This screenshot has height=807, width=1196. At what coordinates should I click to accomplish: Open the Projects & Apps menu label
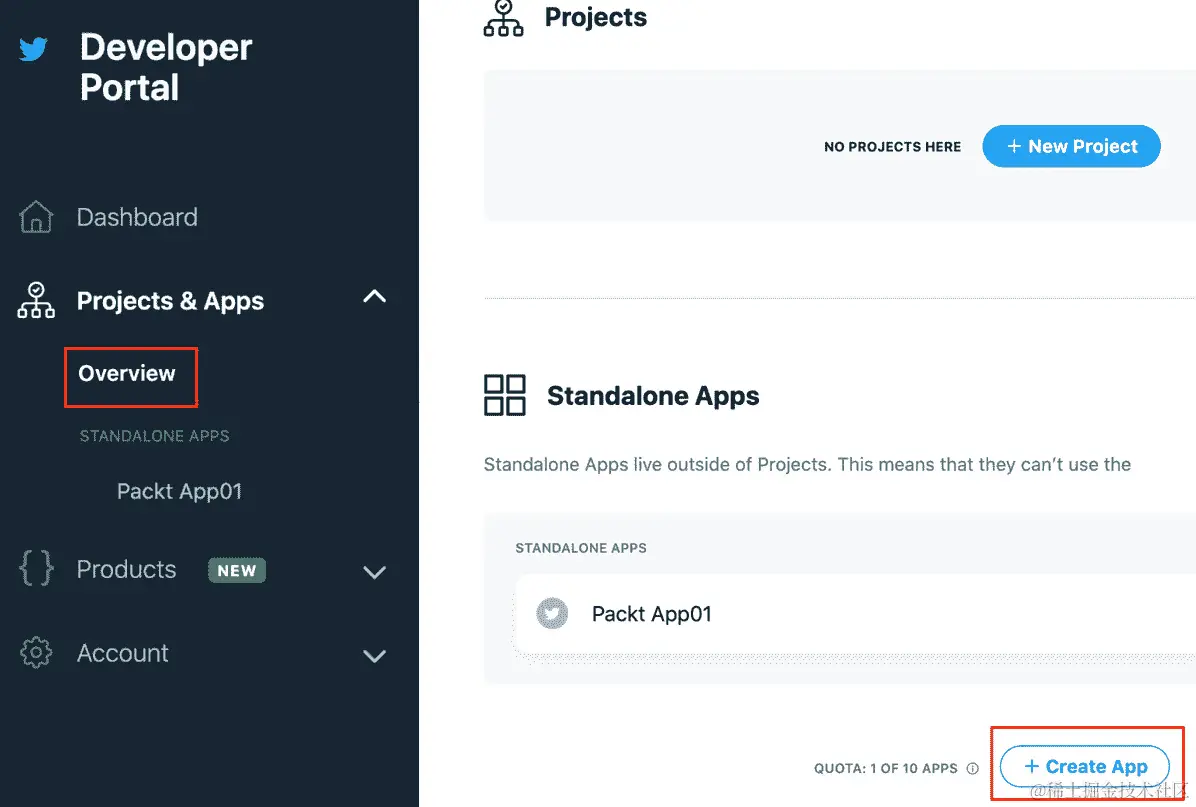point(170,301)
